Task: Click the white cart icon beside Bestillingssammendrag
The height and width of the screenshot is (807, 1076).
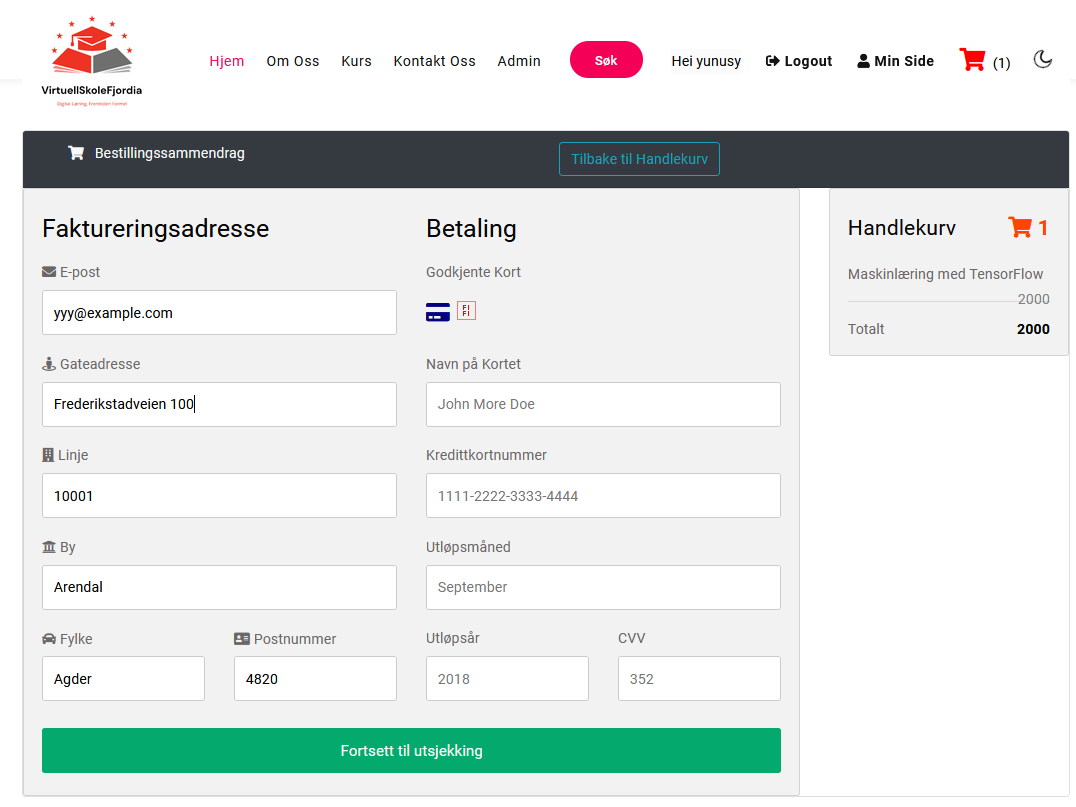Action: [76, 153]
